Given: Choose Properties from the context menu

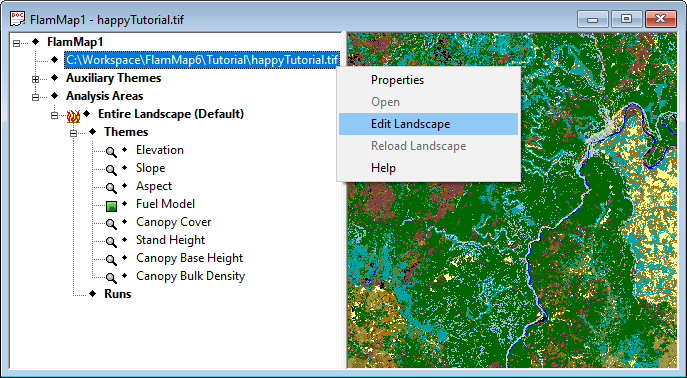Looking at the screenshot, I should tap(428, 80).
